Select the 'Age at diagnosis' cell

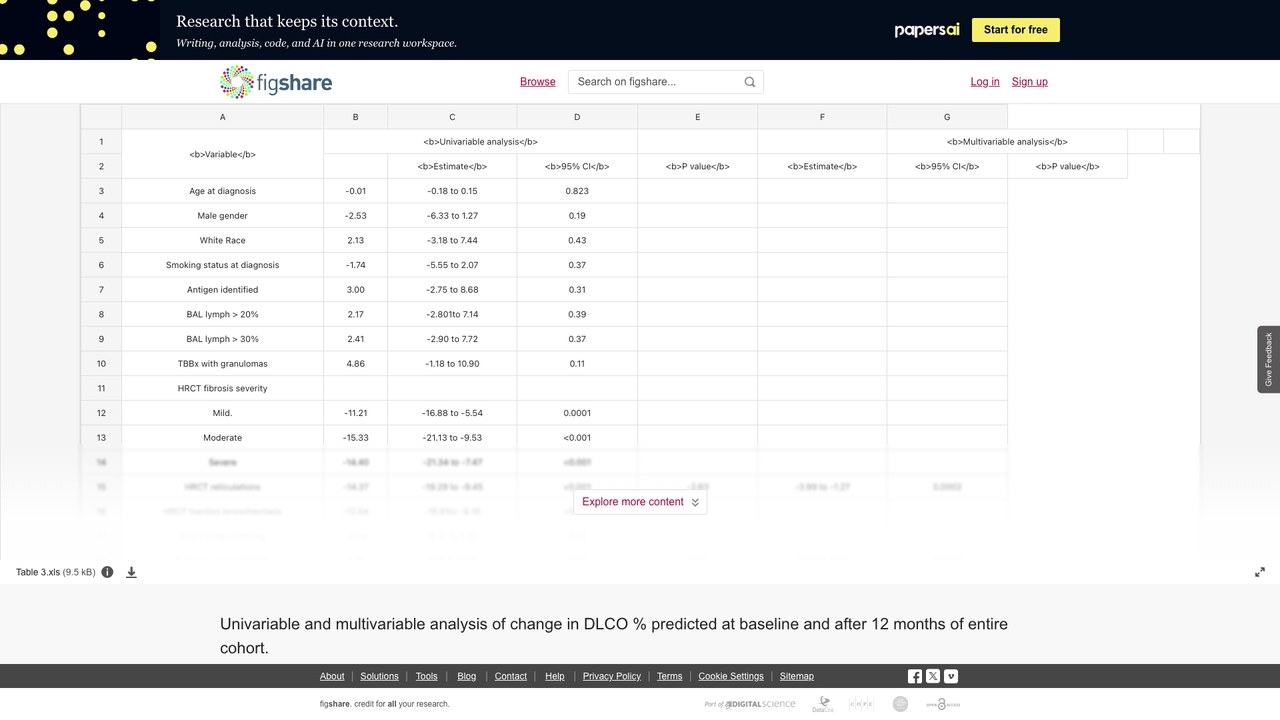pyautogui.click(x=222, y=191)
